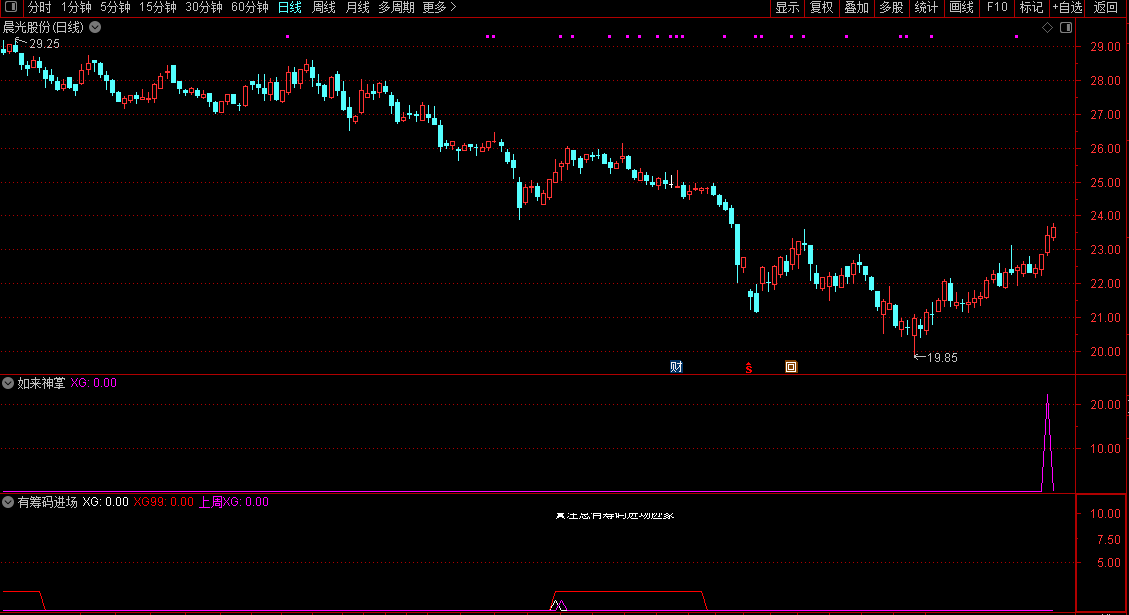Open the 多股 multi-stock view
This screenshot has height=615, width=1129.
tap(891, 7)
